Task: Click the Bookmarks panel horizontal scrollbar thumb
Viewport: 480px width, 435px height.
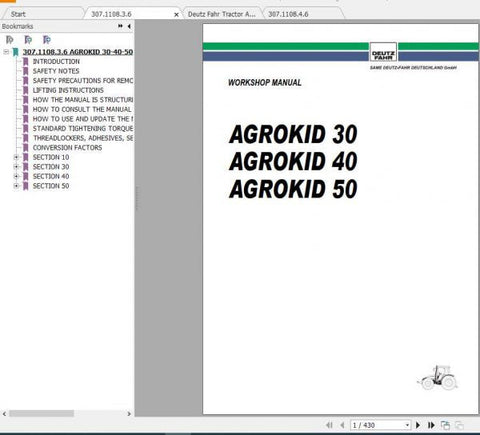Action: 41,414
